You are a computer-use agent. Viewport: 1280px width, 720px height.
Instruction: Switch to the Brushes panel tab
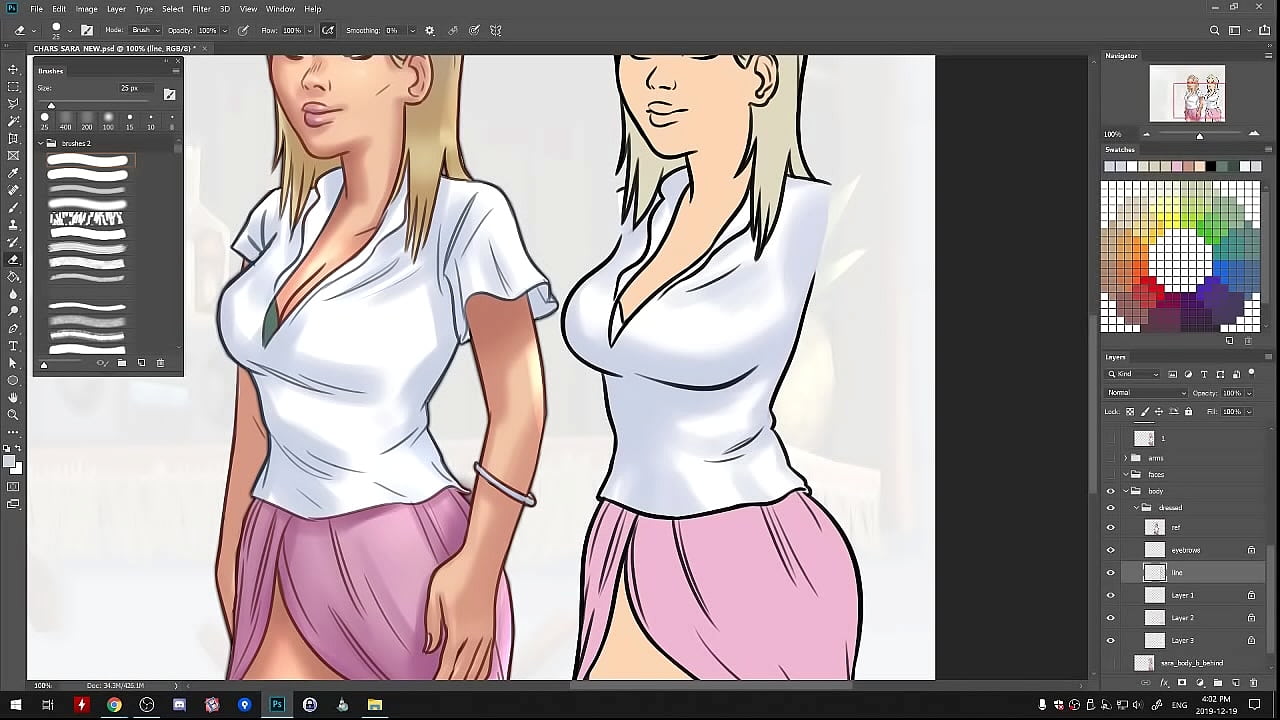(x=51, y=71)
